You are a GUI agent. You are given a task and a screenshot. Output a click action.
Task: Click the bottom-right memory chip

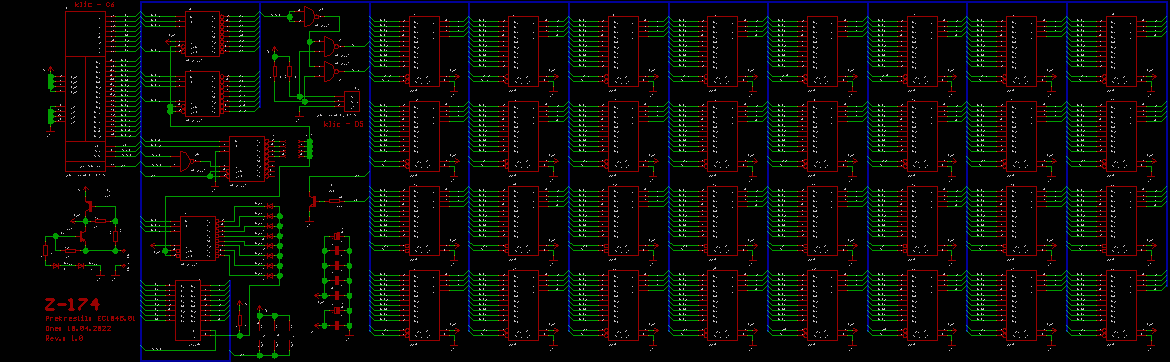1121,305
